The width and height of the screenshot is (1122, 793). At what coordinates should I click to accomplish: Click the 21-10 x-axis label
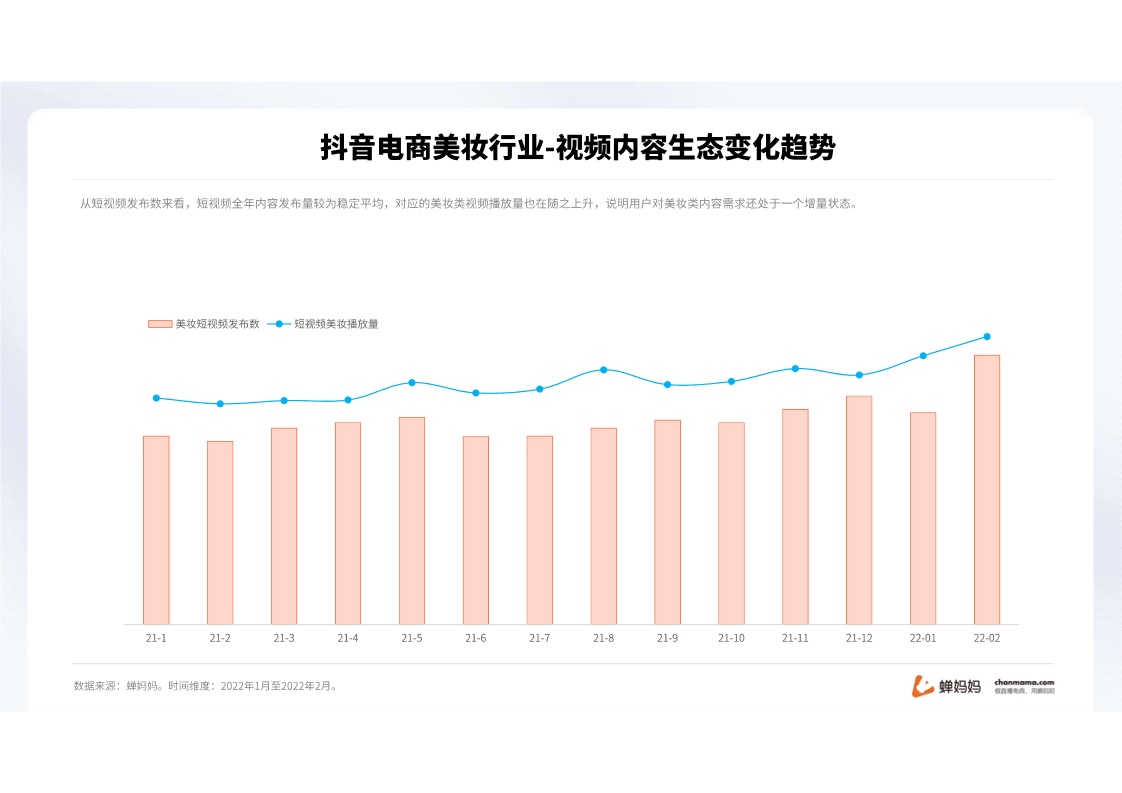(x=731, y=638)
